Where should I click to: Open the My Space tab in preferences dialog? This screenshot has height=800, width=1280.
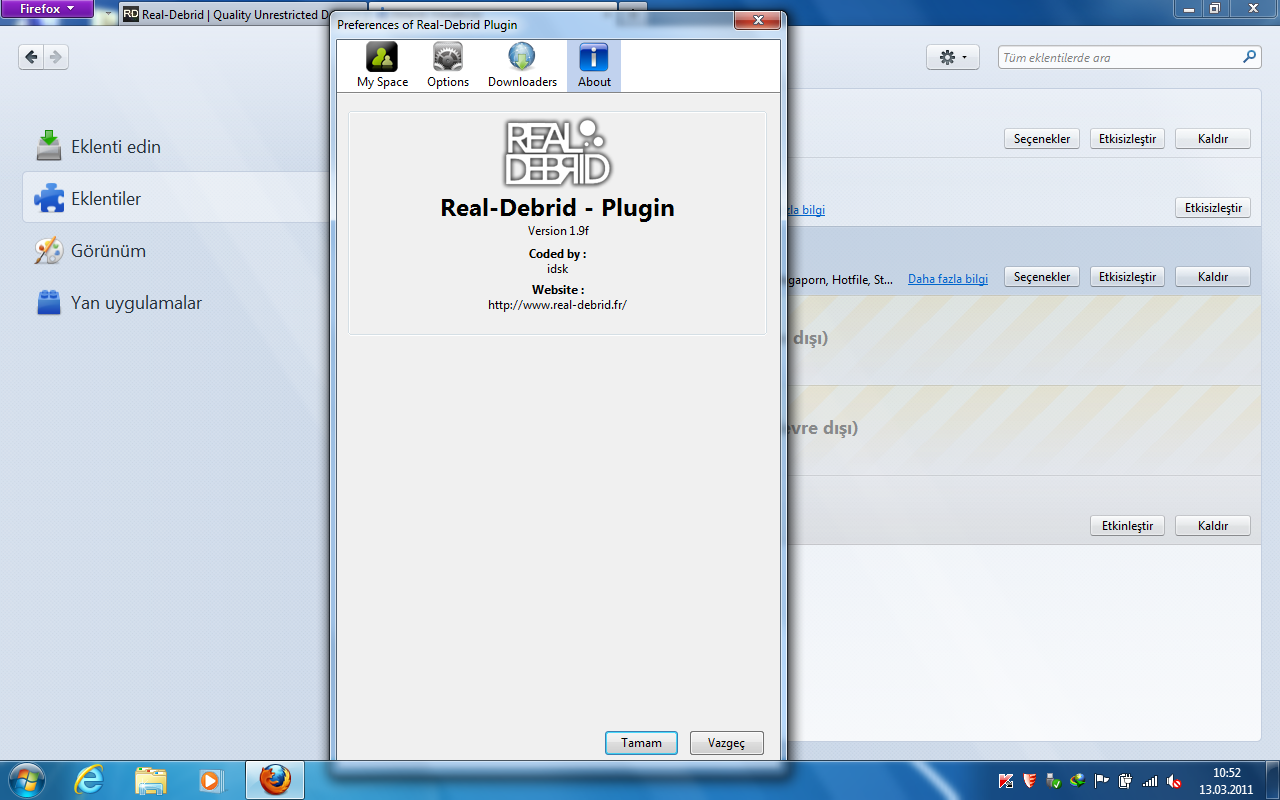(382, 66)
